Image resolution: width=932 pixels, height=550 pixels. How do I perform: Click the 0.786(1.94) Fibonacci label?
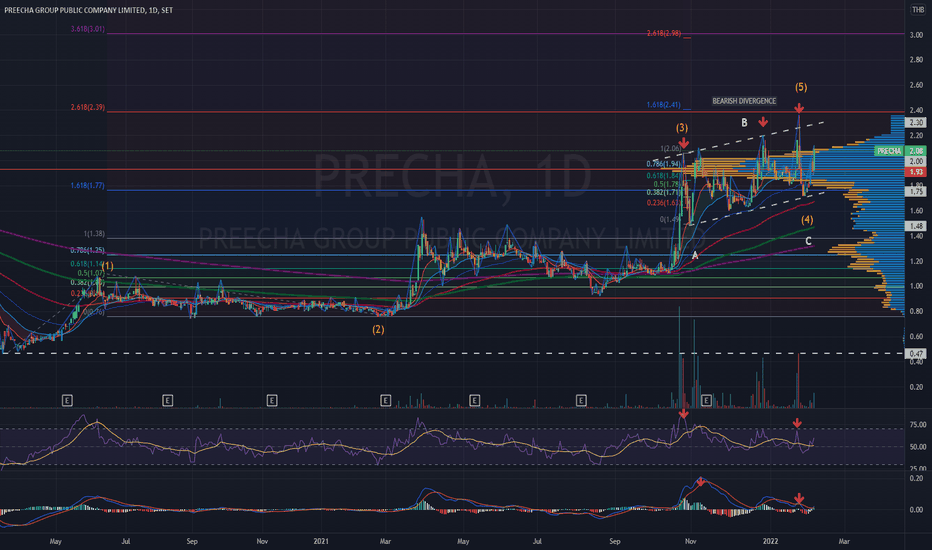(664, 164)
